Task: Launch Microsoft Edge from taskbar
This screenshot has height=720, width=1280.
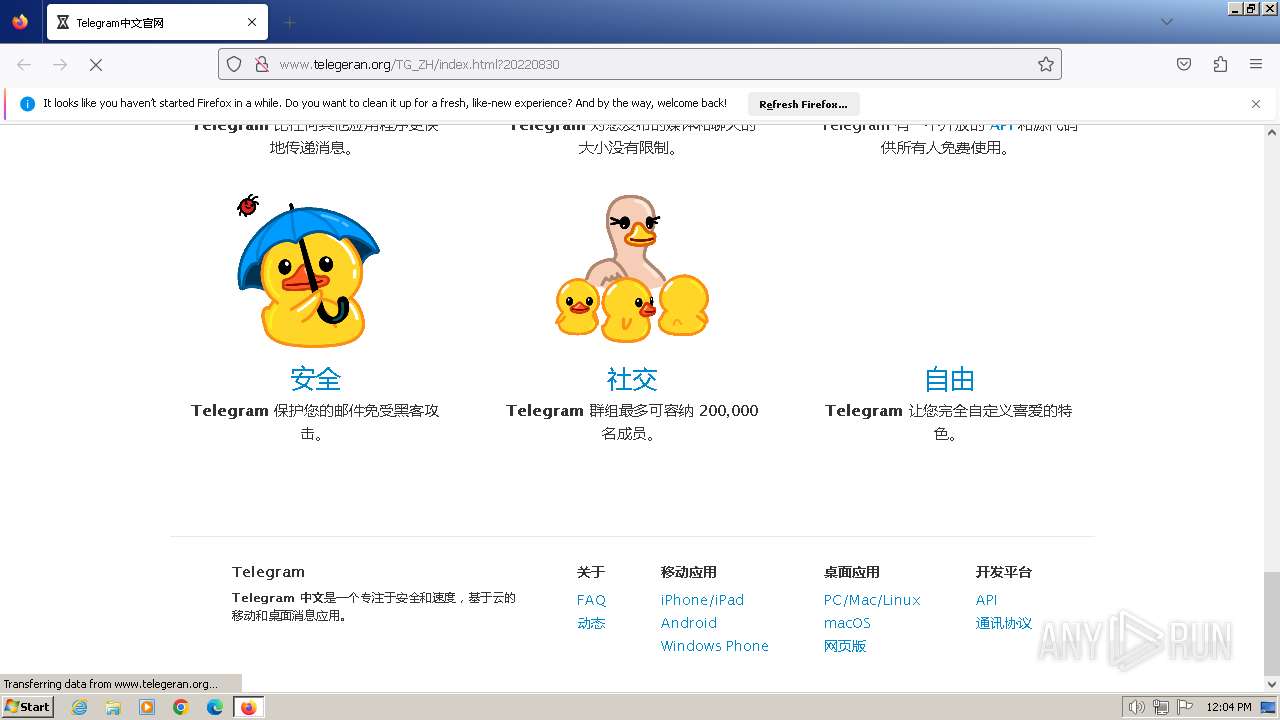Action: pyautogui.click(x=214, y=707)
